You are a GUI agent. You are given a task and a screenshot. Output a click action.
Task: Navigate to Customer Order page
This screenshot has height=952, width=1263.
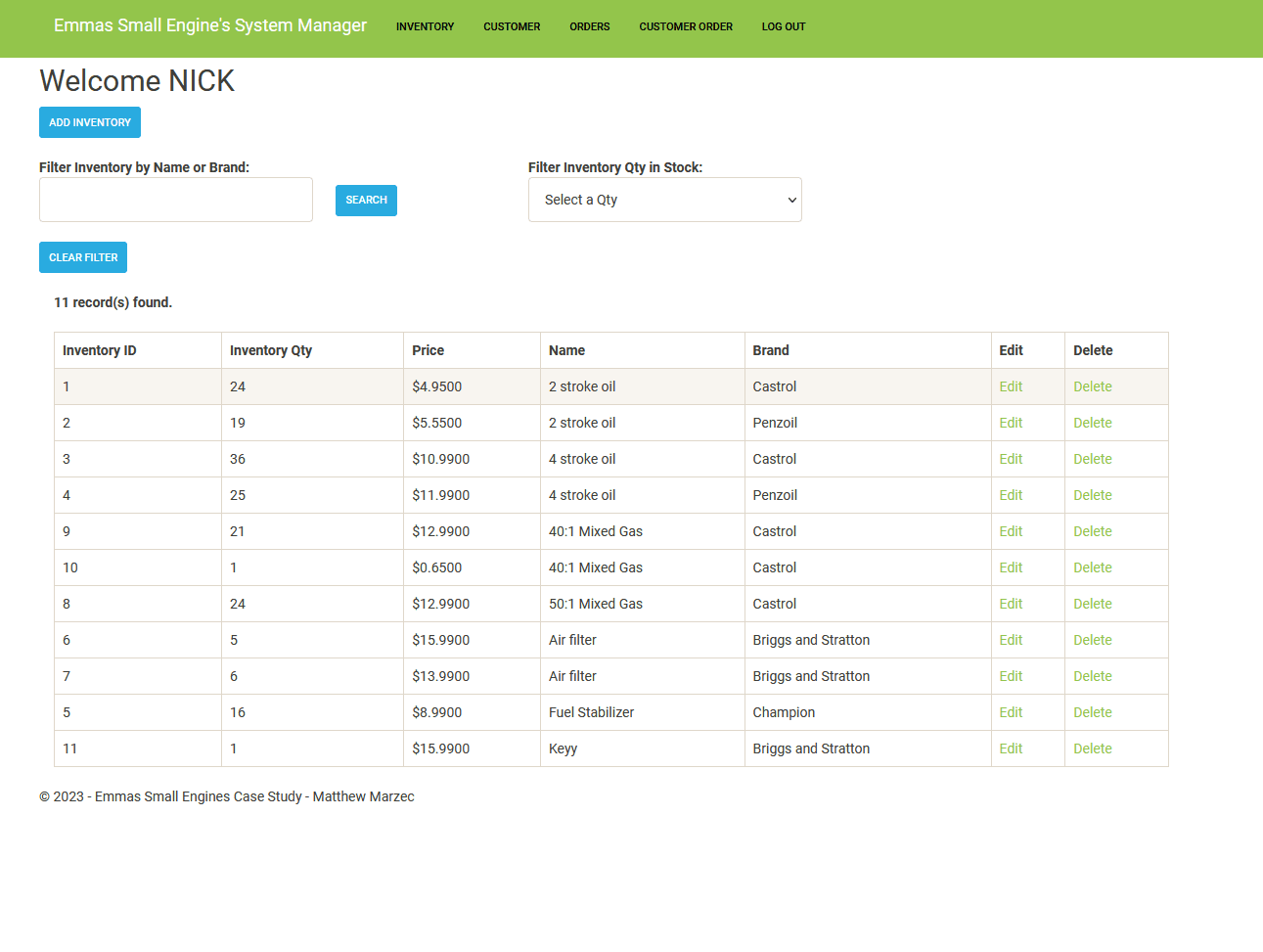point(685,27)
